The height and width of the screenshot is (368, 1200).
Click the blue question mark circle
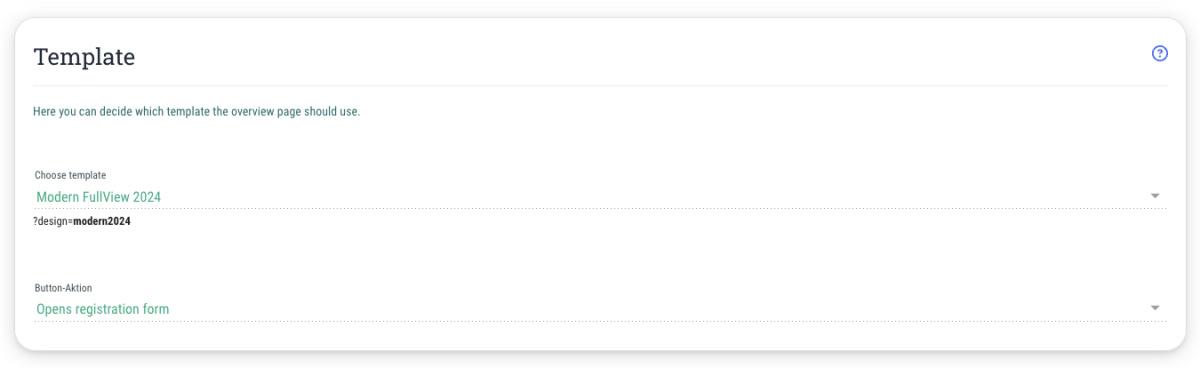[1160, 54]
